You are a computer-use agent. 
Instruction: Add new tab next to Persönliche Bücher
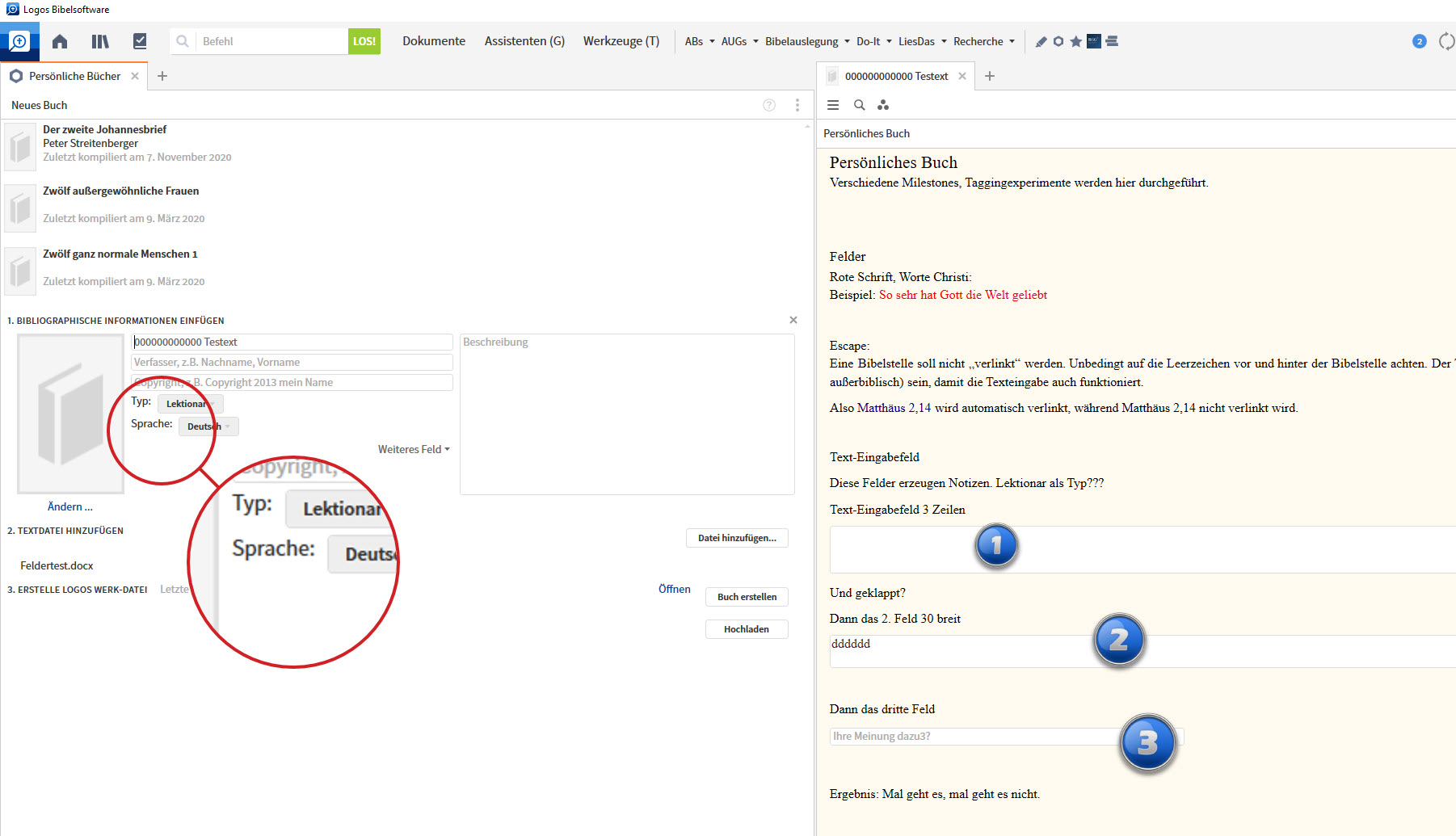[x=162, y=76]
